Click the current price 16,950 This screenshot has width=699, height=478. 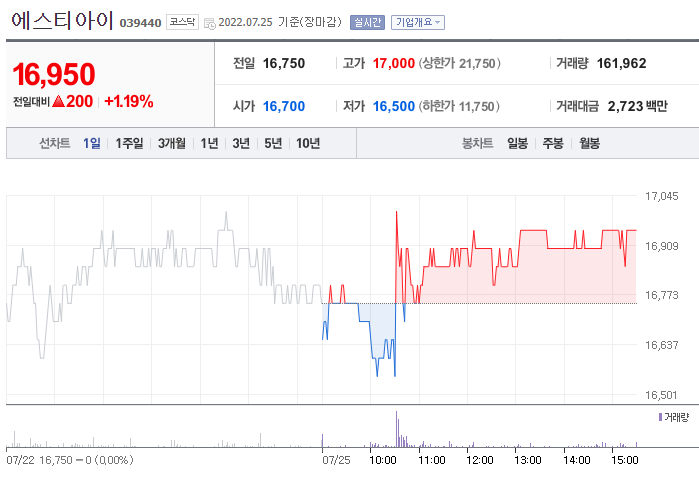pos(54,74)
